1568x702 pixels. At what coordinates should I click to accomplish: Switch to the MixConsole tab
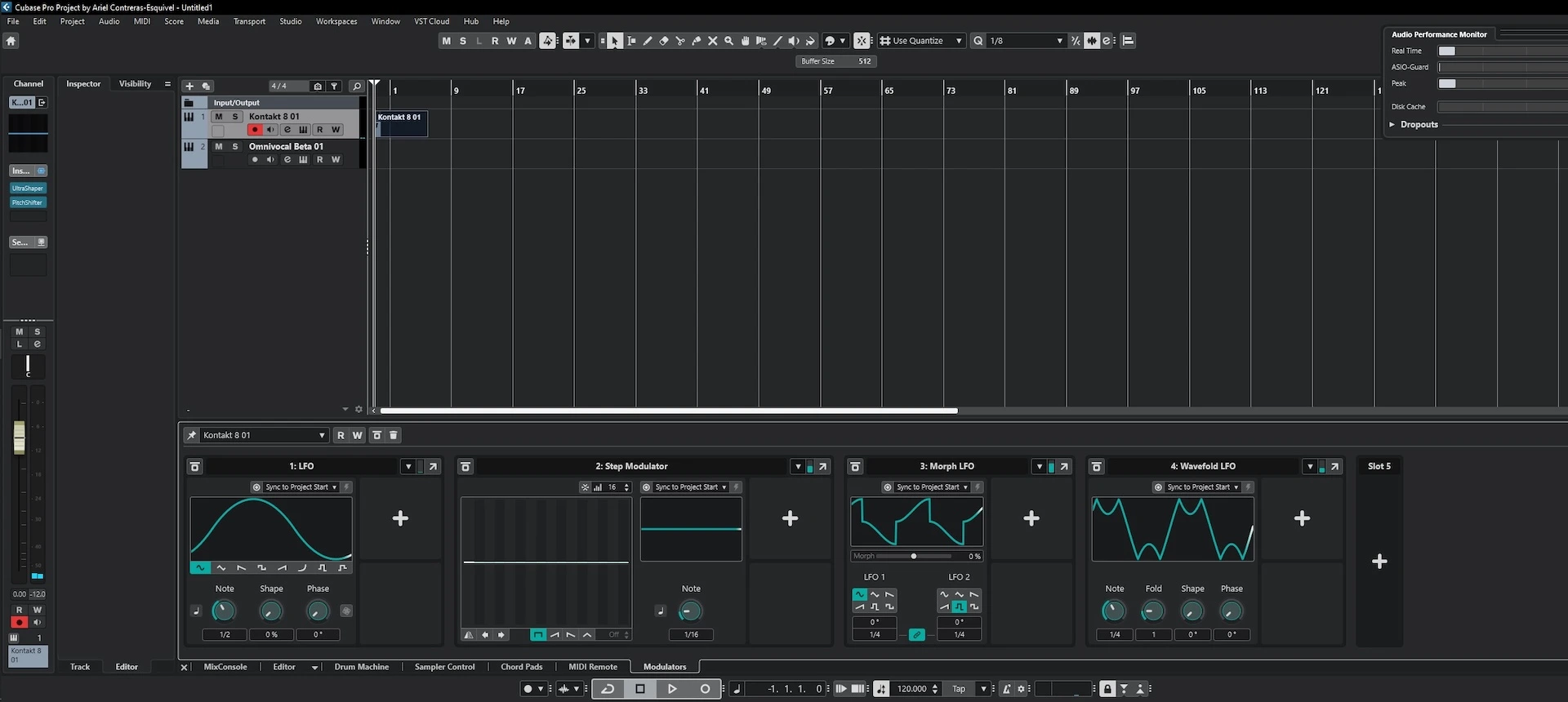[225, 667]
